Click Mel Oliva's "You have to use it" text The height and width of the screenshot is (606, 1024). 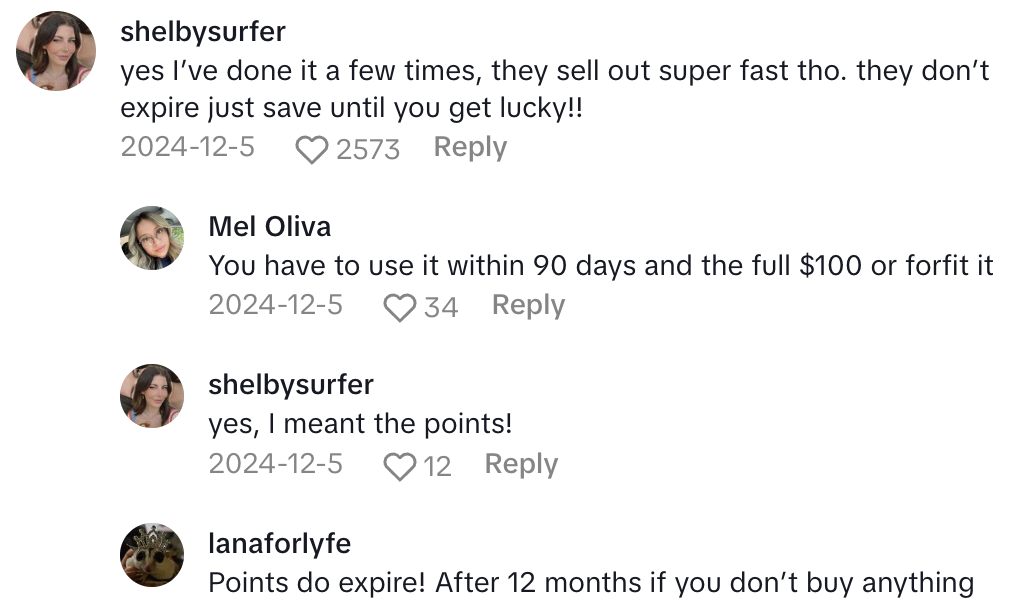600,266
